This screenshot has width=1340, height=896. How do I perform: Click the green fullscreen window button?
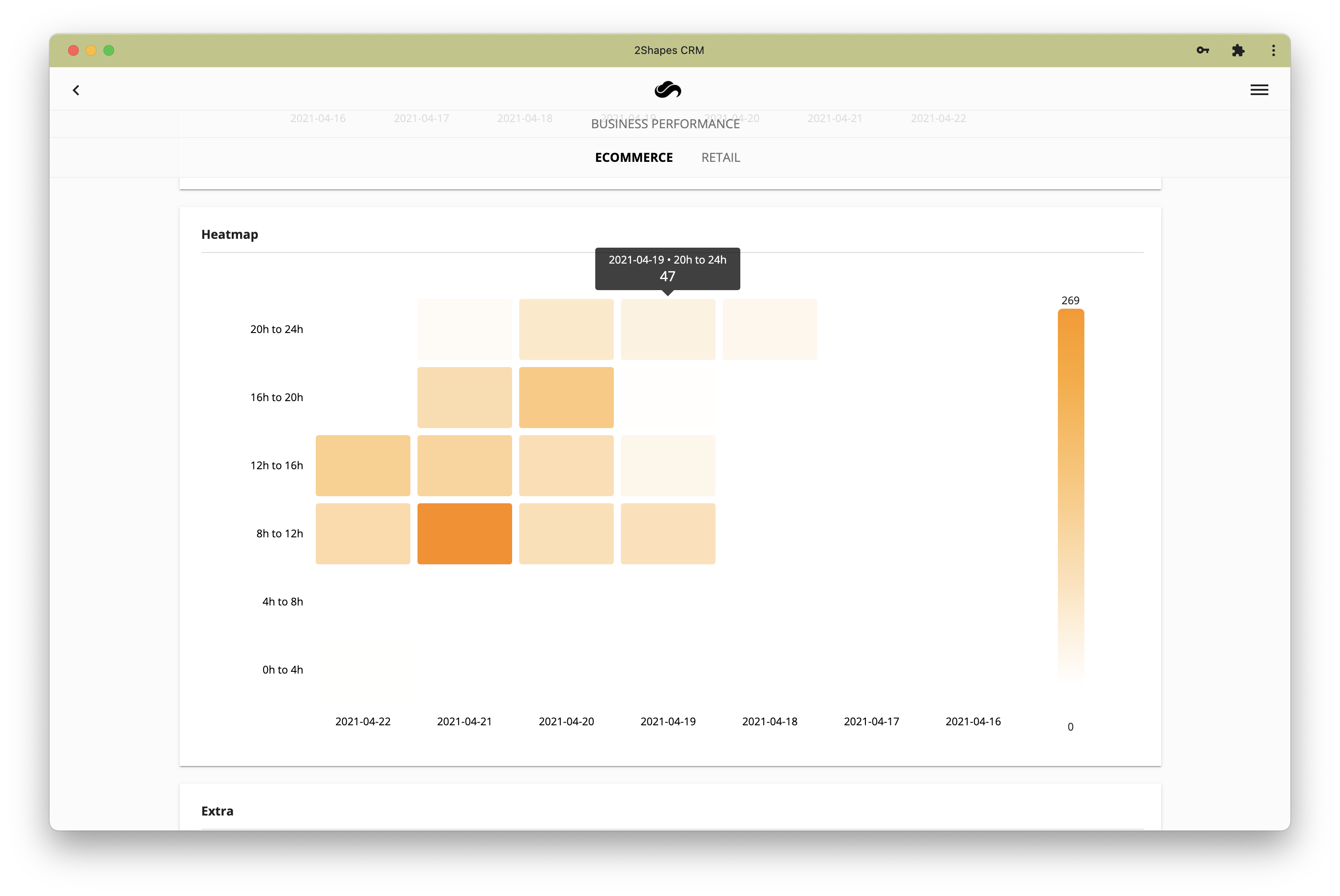tap(109, 50)
